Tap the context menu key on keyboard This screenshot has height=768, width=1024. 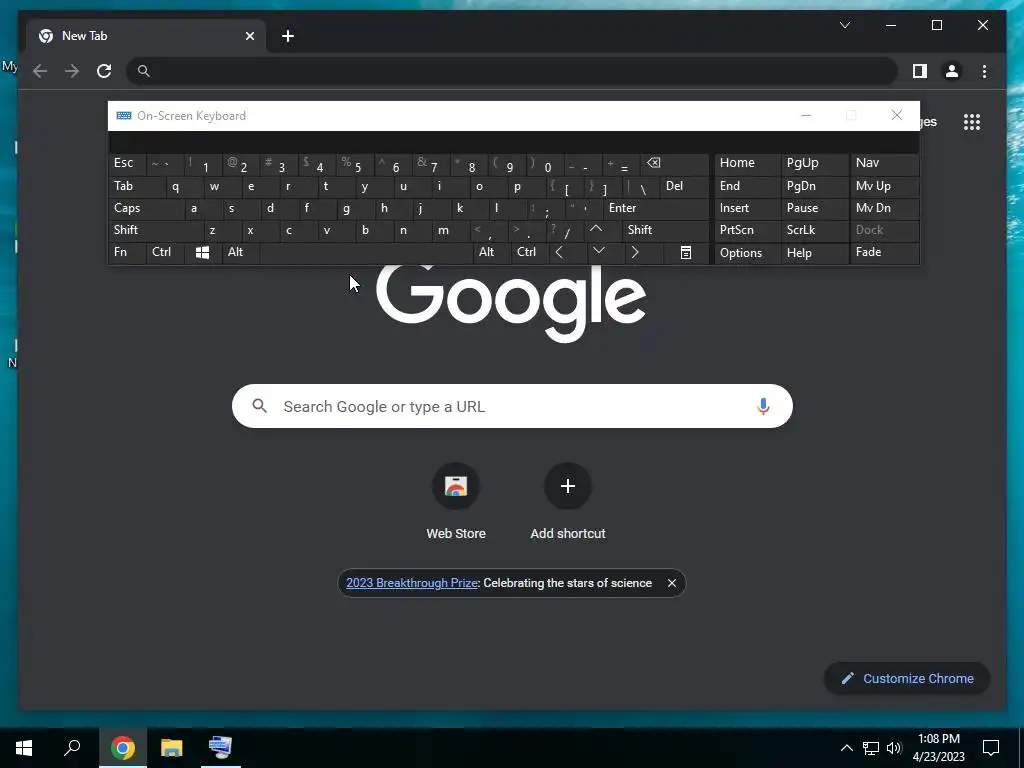pyautogui.click(x=686, y=253)
